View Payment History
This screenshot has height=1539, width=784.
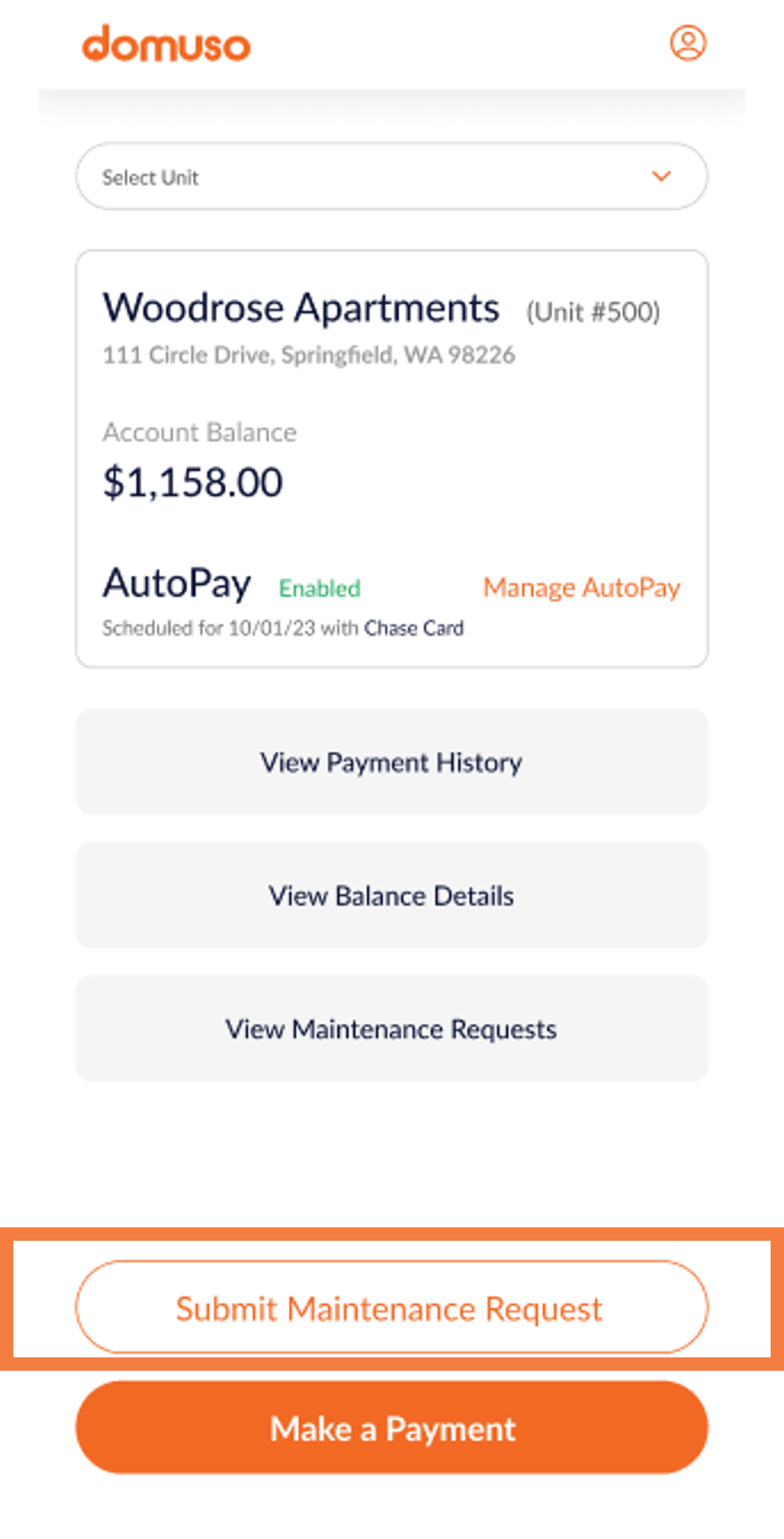[x=390, y=762]
